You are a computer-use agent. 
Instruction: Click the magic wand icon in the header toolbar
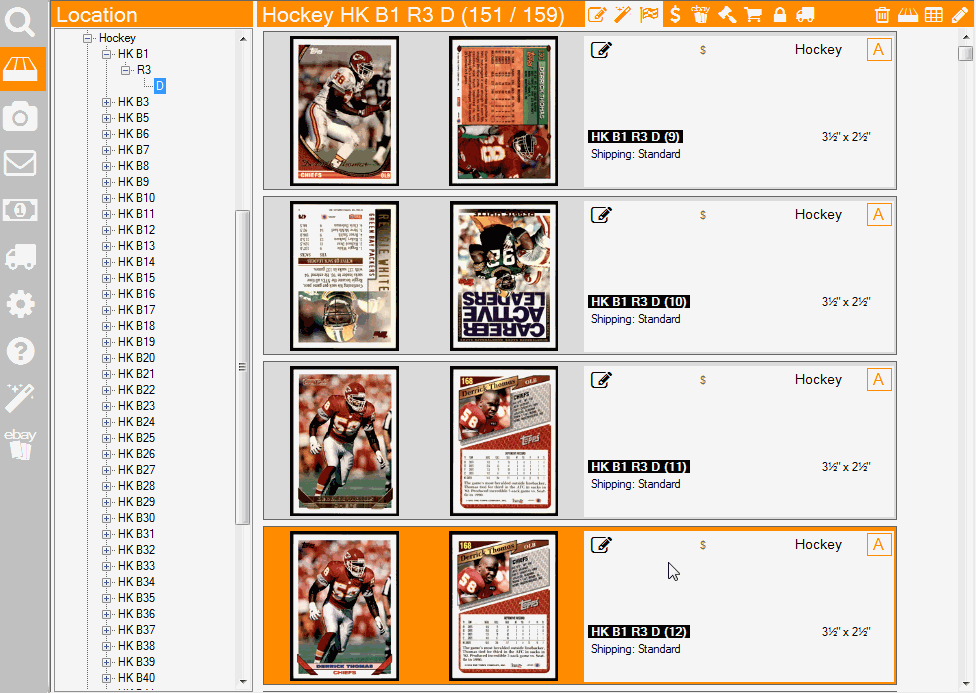click(x=623, y=14)
